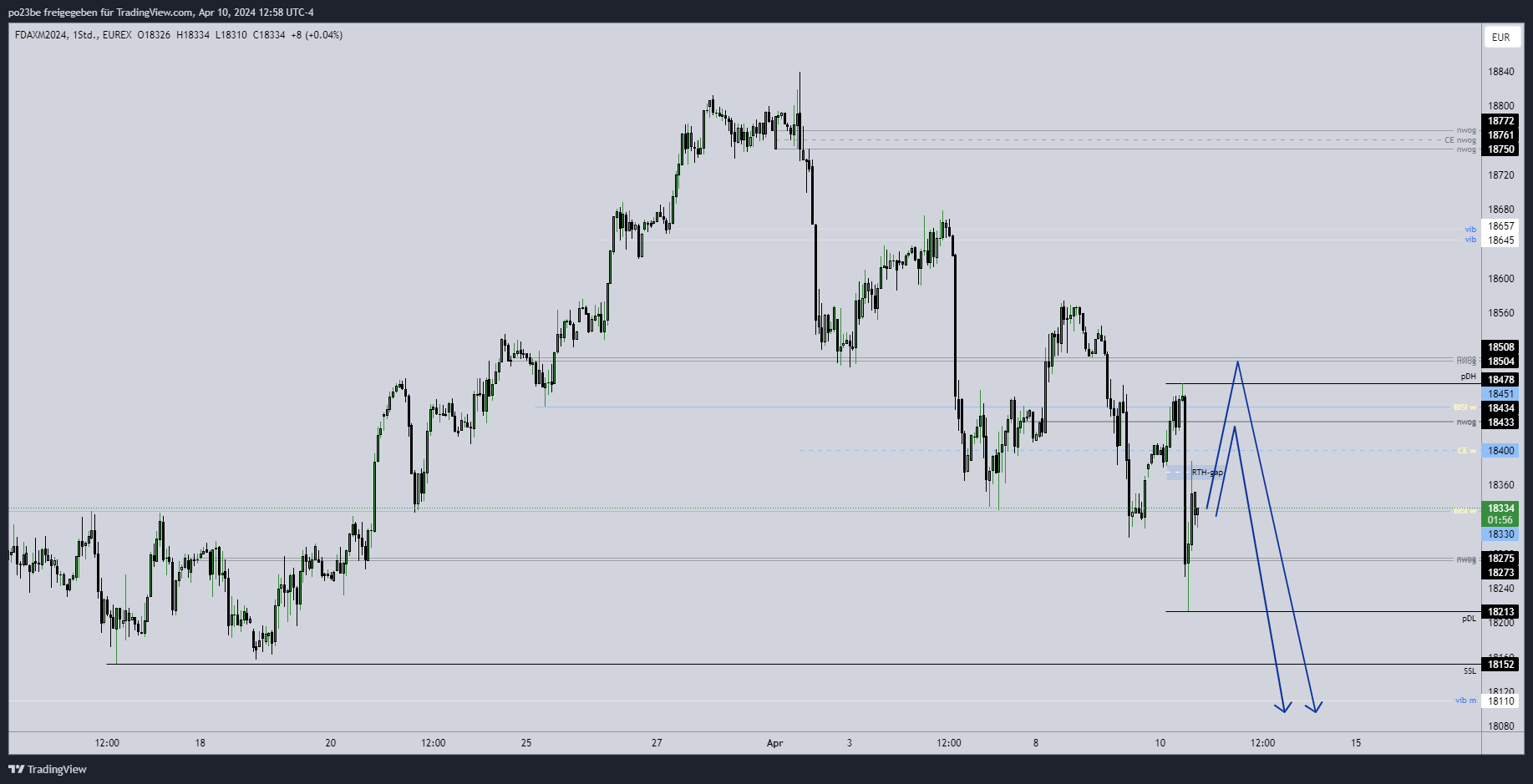
Task: Click the white 18657 vib price tag
Action: [1500, 226]
